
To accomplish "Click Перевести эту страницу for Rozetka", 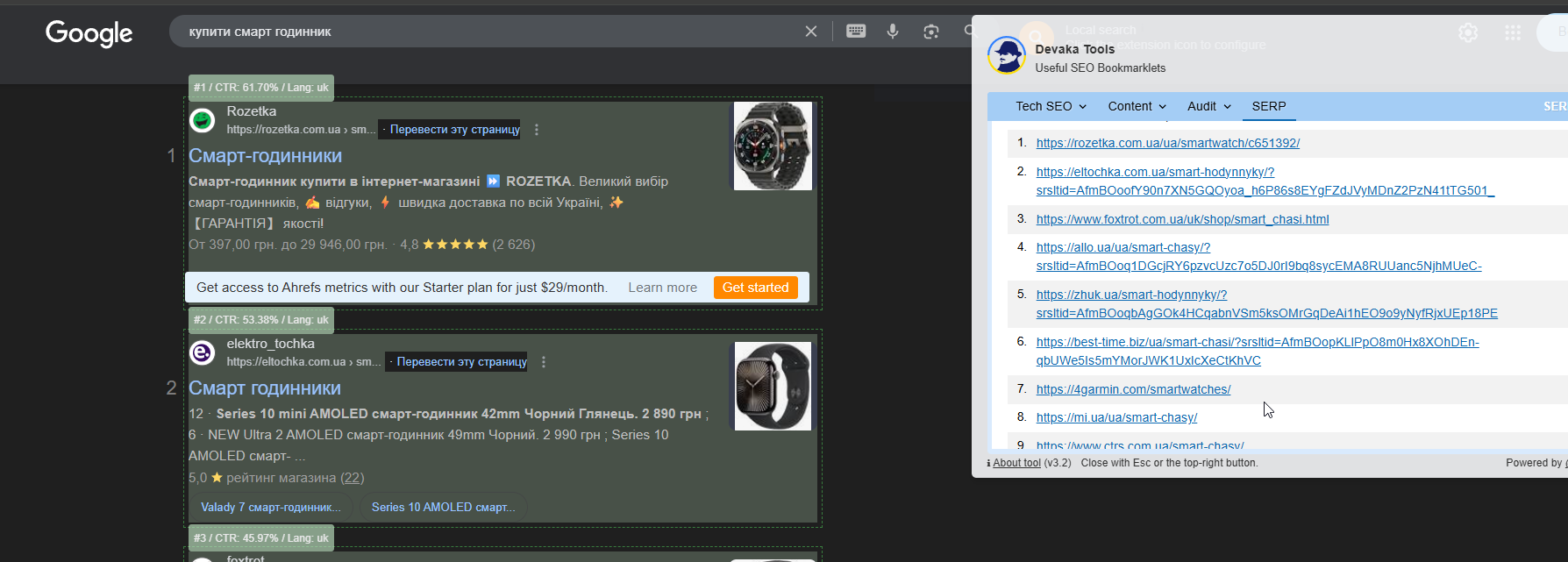I will [454, 130].
